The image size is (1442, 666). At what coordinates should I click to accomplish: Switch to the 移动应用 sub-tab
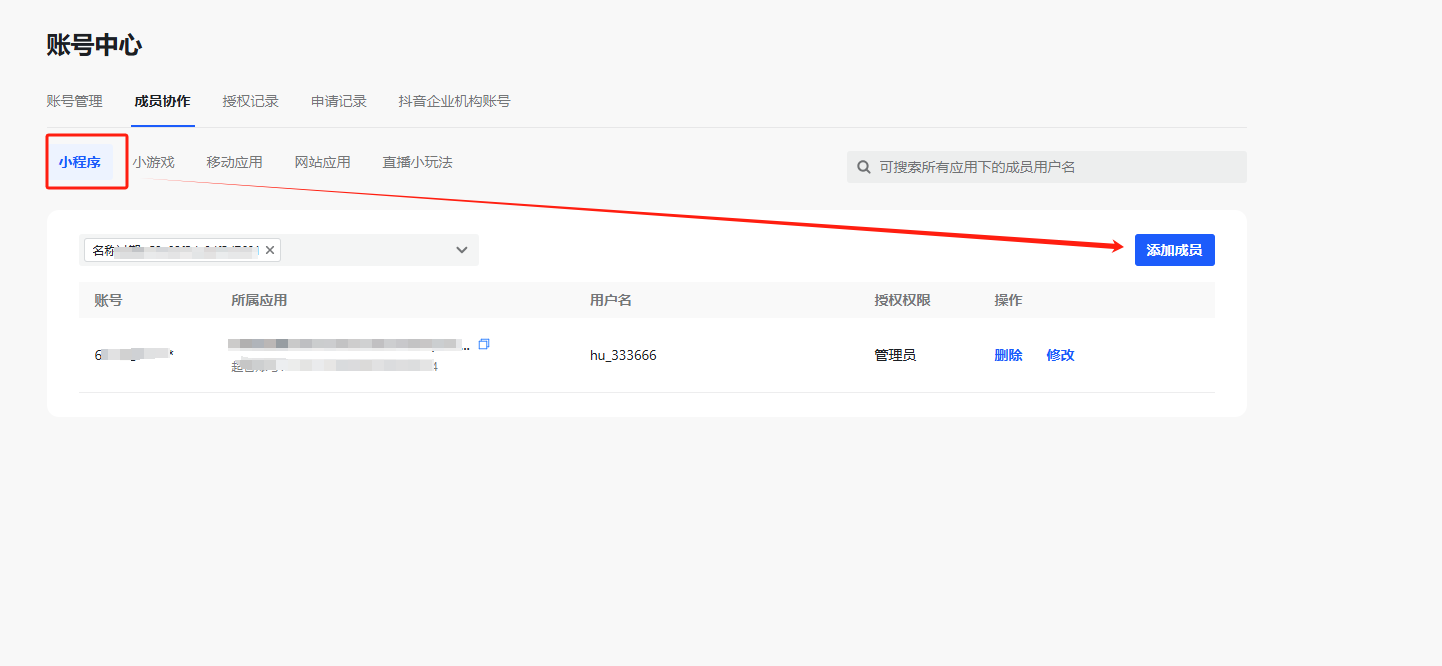[234, 162]
